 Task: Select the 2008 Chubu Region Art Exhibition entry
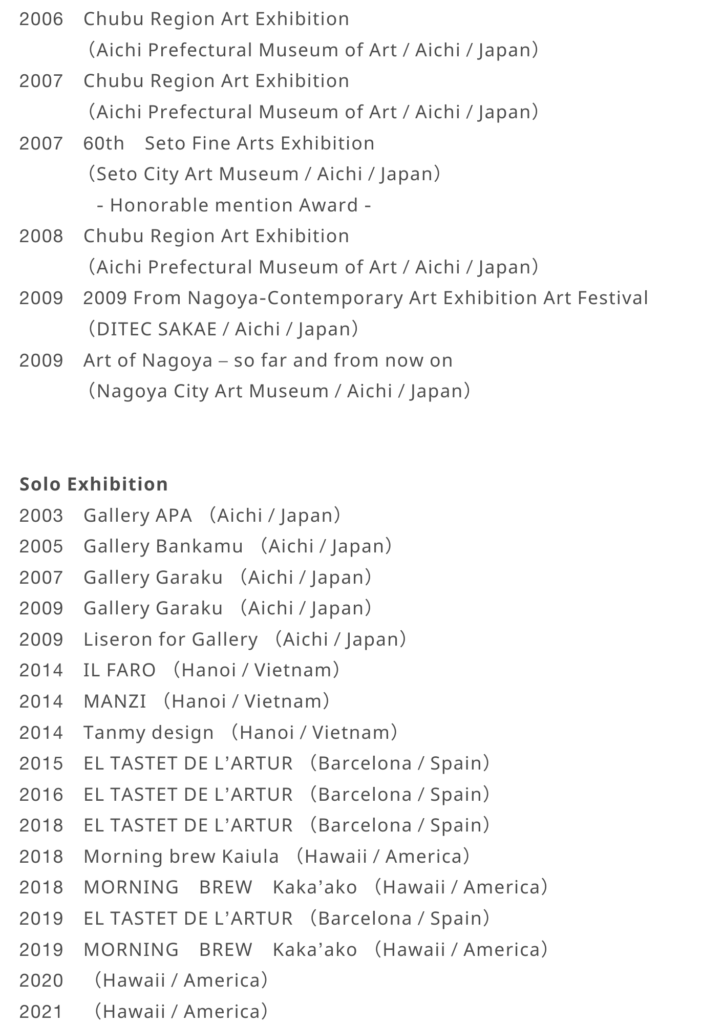[216, 236]
